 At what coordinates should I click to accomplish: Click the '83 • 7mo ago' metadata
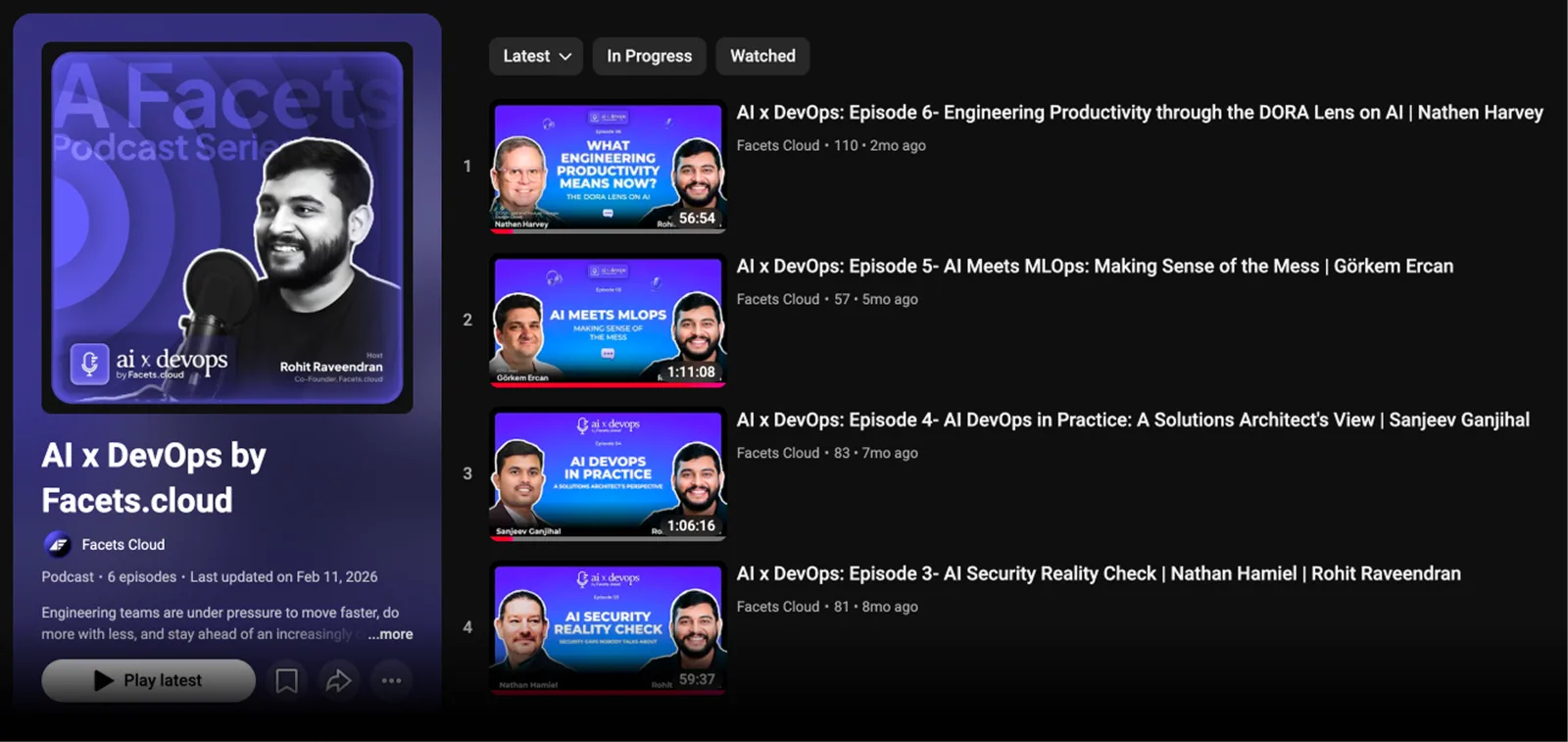pyautogui.click(x=876, y=453)
